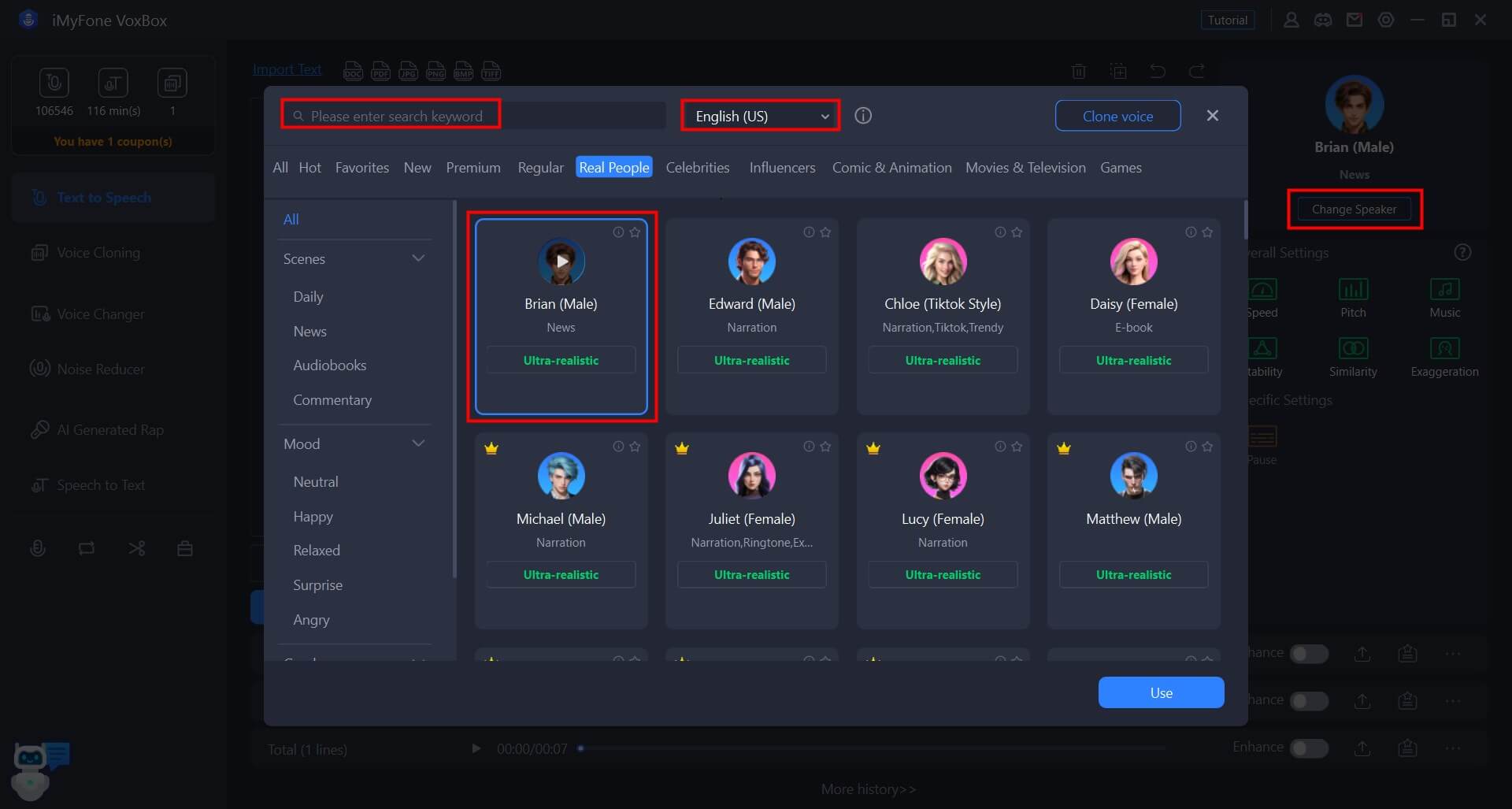Filter voices by Audiobooks scene

tap(329, 365)
